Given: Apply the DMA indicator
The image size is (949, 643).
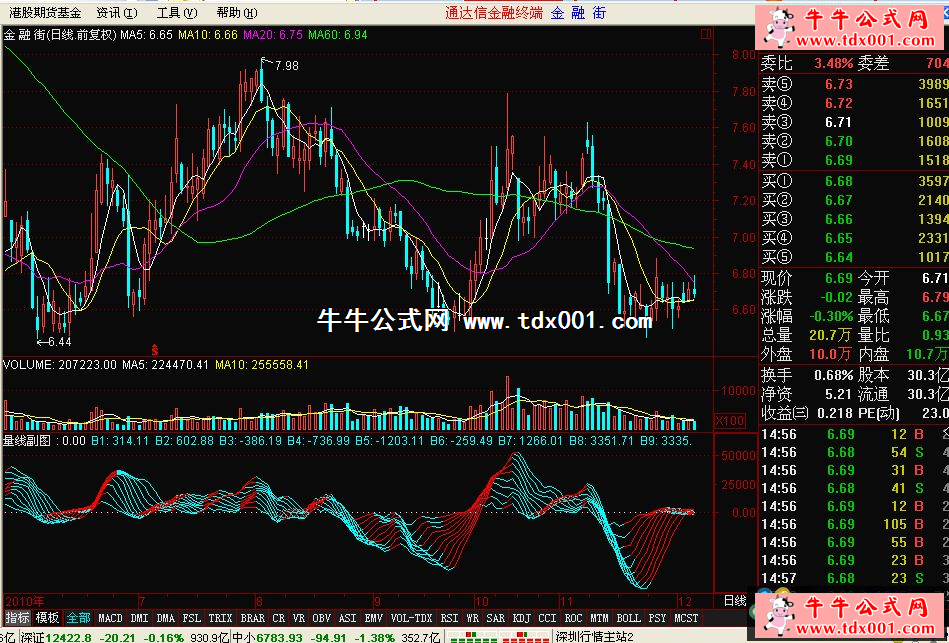Looking at the screenshot, I should pos(165,618).
